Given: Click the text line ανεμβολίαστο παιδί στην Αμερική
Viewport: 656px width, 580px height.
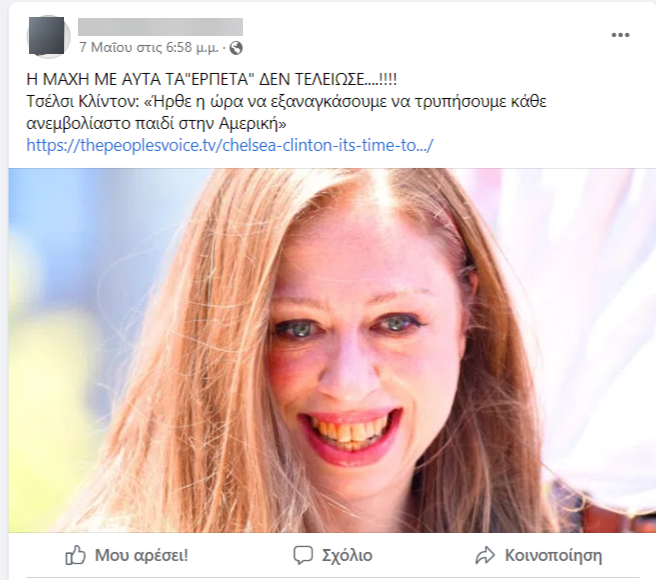Looking at the screenshot, I should [x=156, y=123].
